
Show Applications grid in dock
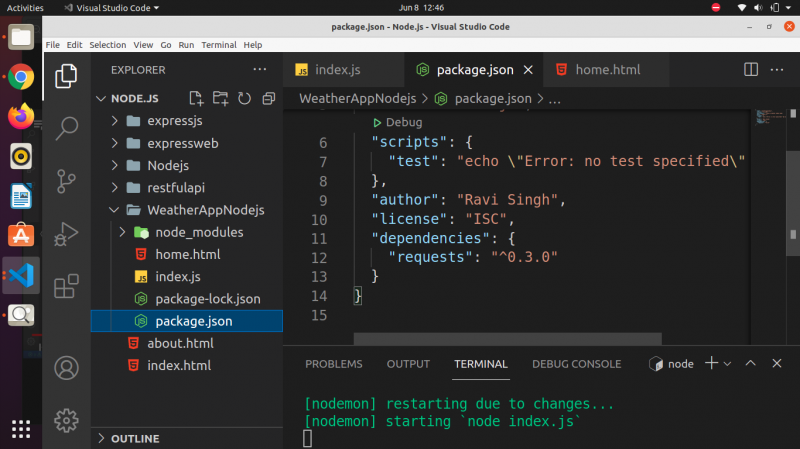[21, 429]
